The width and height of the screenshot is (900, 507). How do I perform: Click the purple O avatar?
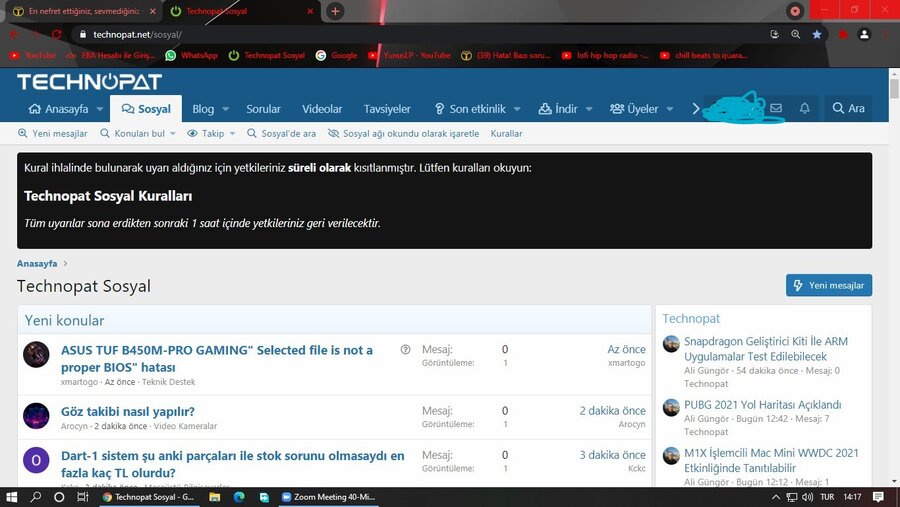(x=36, y=460)
